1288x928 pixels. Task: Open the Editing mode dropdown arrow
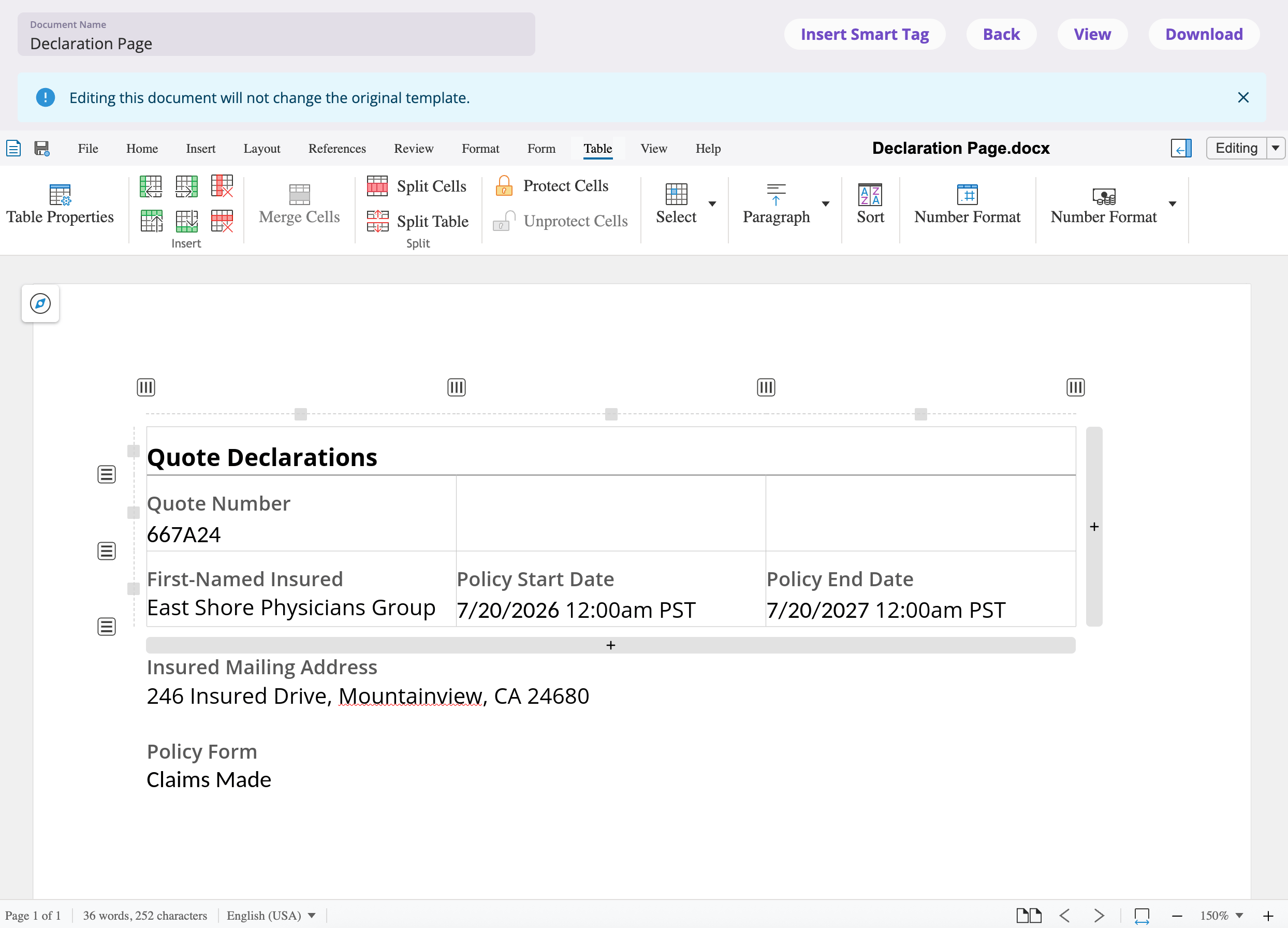1276,148
